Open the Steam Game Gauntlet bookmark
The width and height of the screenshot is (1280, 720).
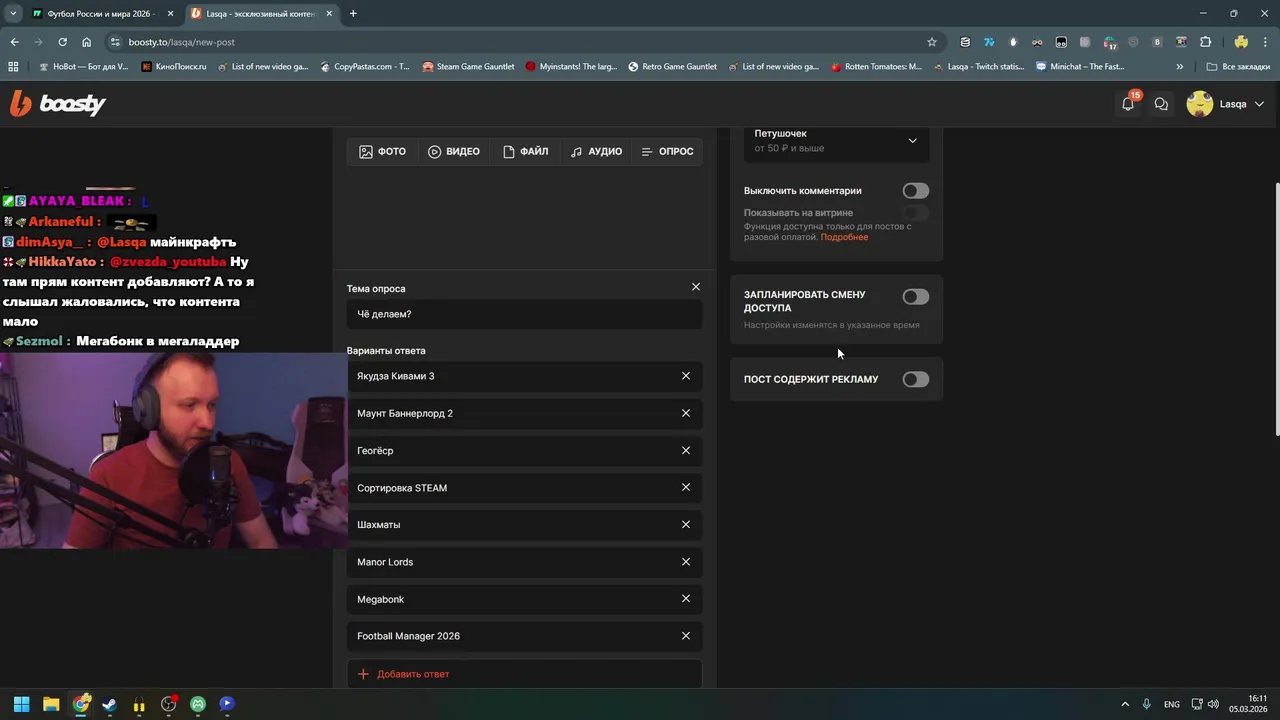468,67
